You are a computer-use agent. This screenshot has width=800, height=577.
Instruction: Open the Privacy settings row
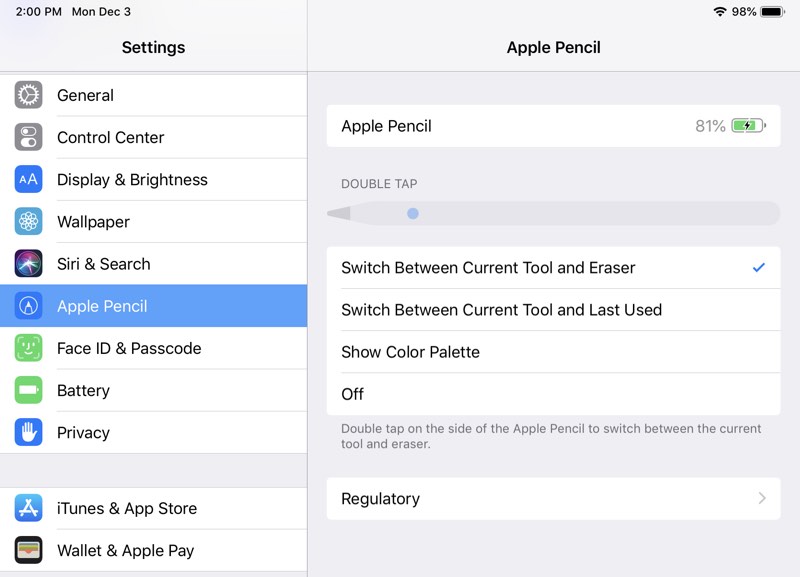point(153,433)
